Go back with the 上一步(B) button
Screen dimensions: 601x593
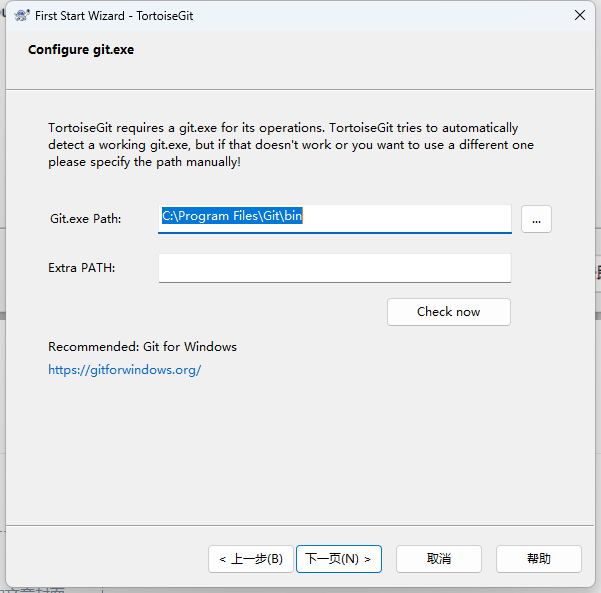251,559
